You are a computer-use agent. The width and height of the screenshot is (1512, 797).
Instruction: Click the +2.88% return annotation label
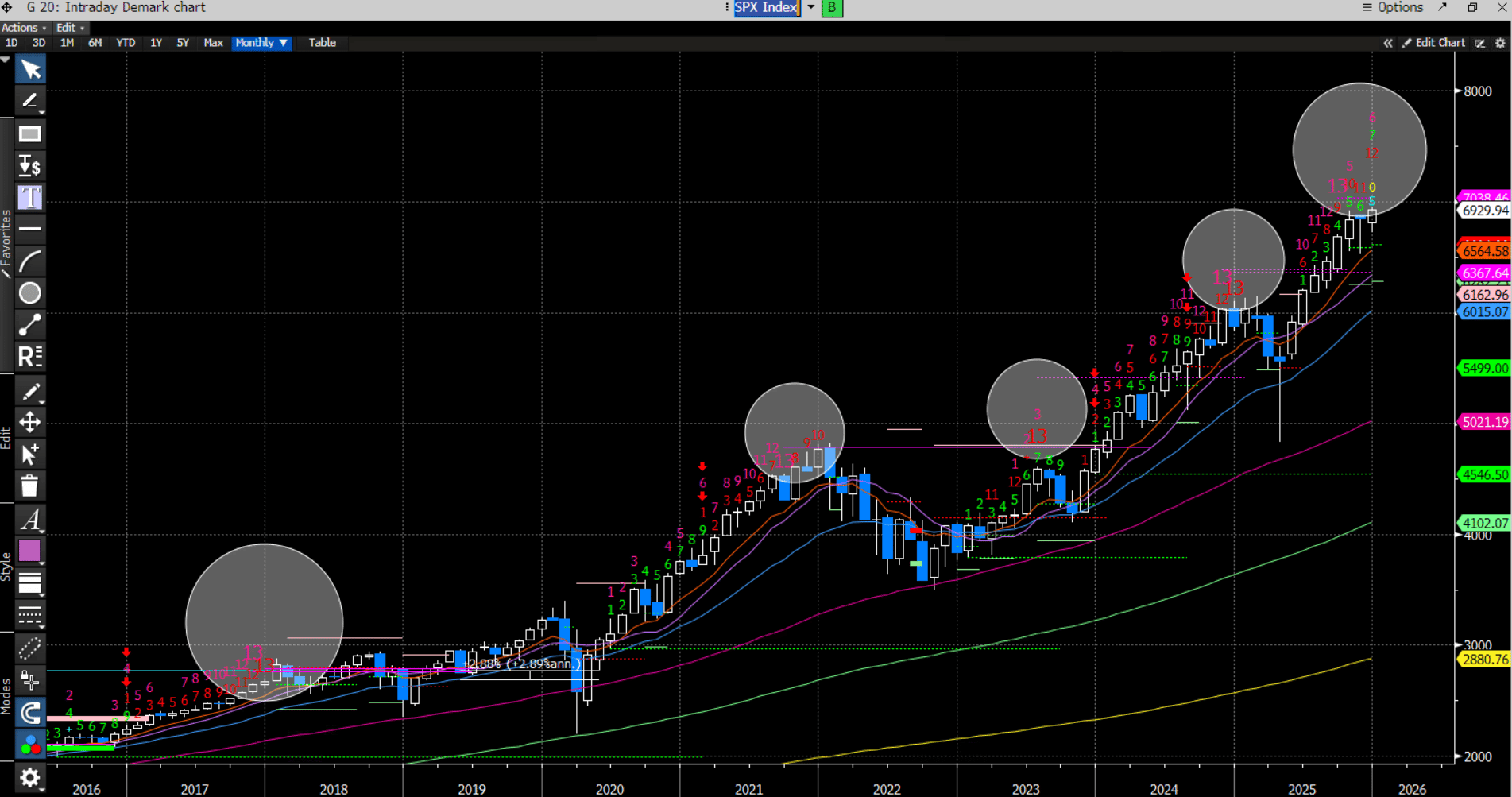(x=521, y=664)
